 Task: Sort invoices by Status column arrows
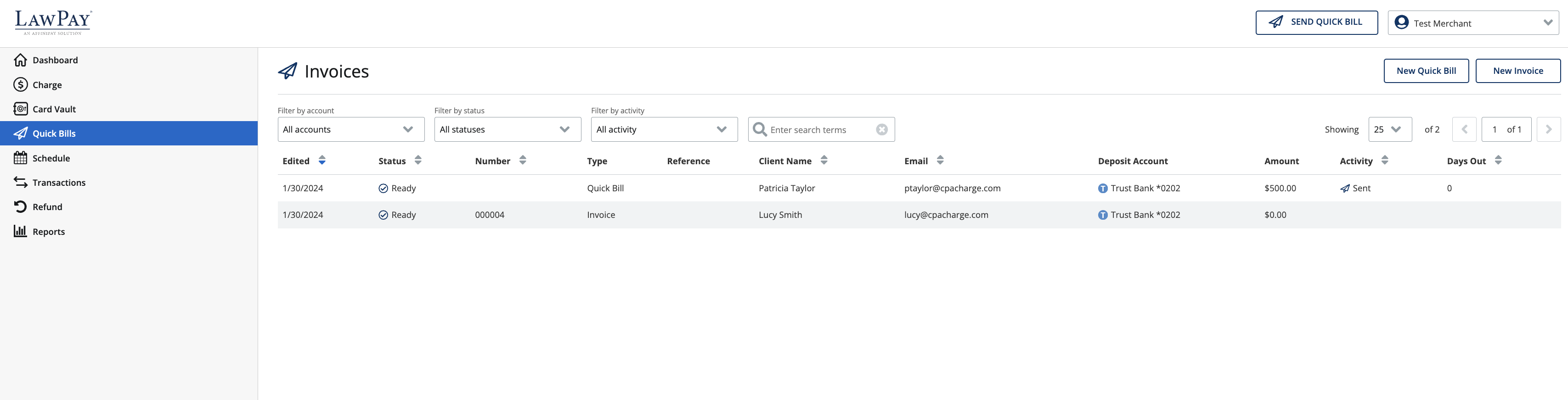click(417, 161)
